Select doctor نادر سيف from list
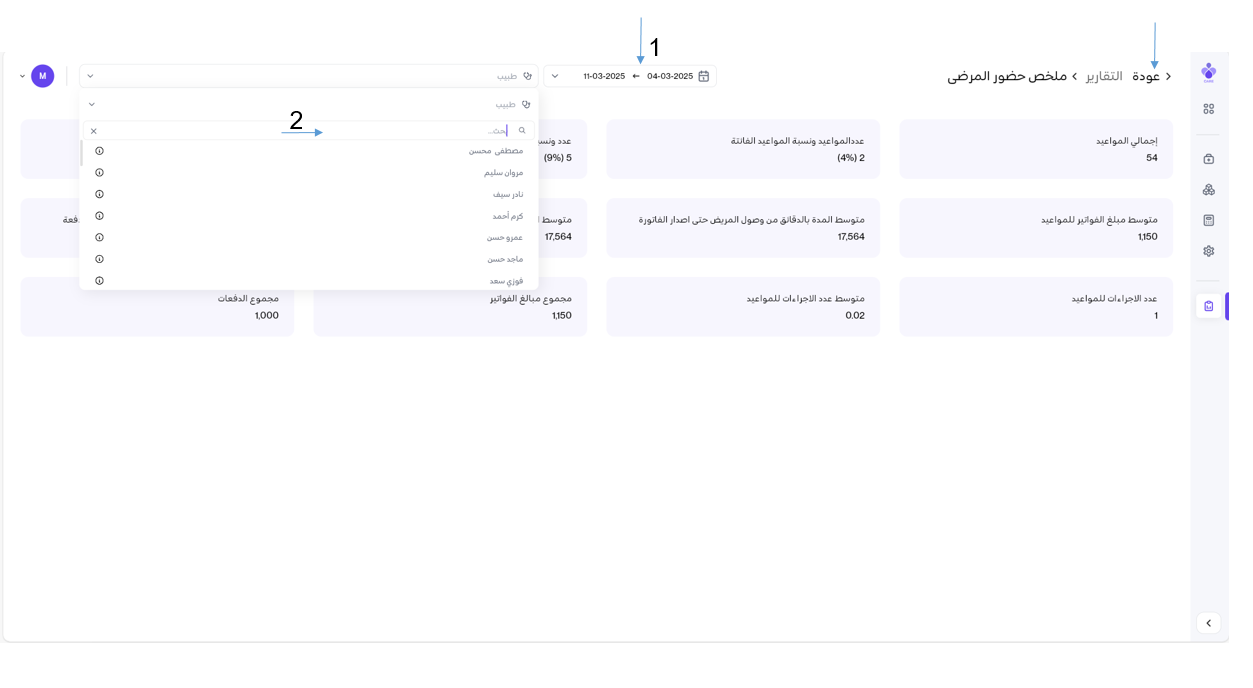The height and width of the screenshot is (688, 1253). 507,195
